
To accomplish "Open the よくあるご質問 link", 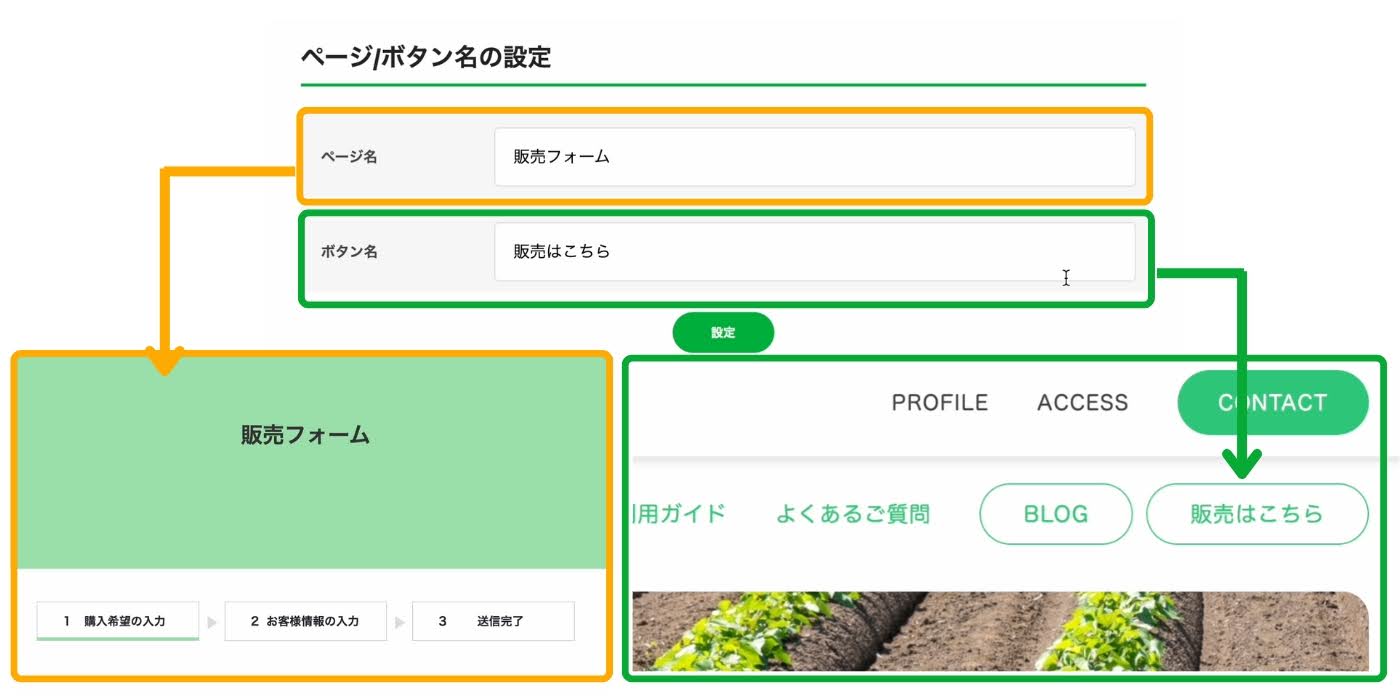I will click(x=852, y=514).
